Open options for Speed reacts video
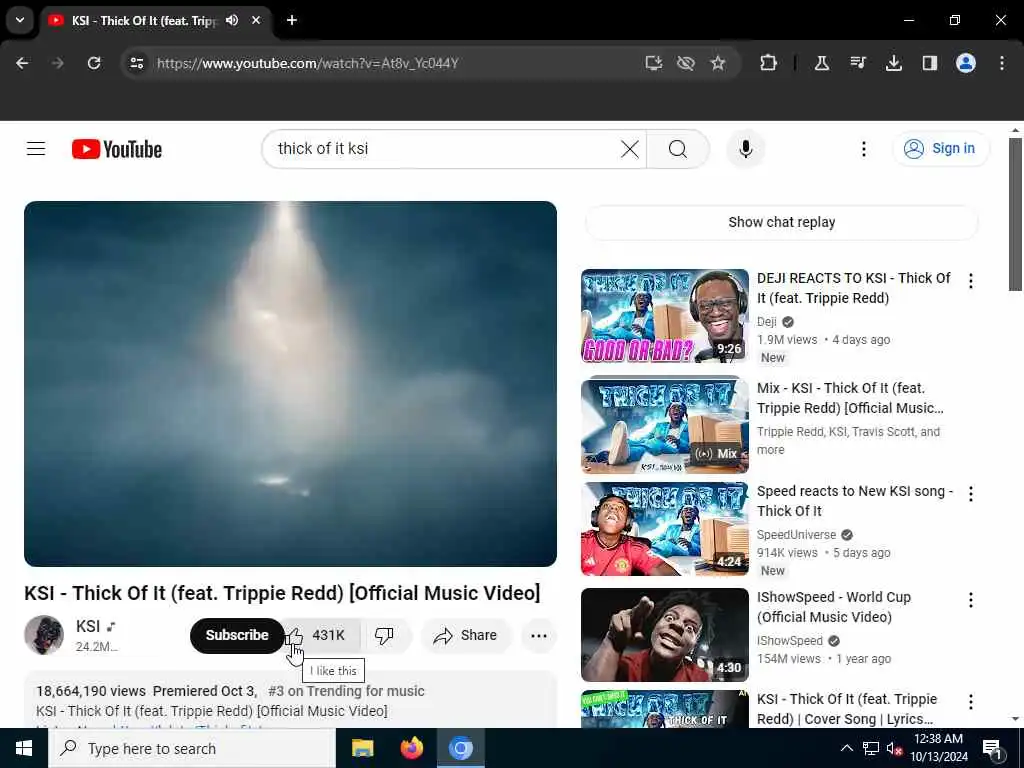 tap(970, 494)
